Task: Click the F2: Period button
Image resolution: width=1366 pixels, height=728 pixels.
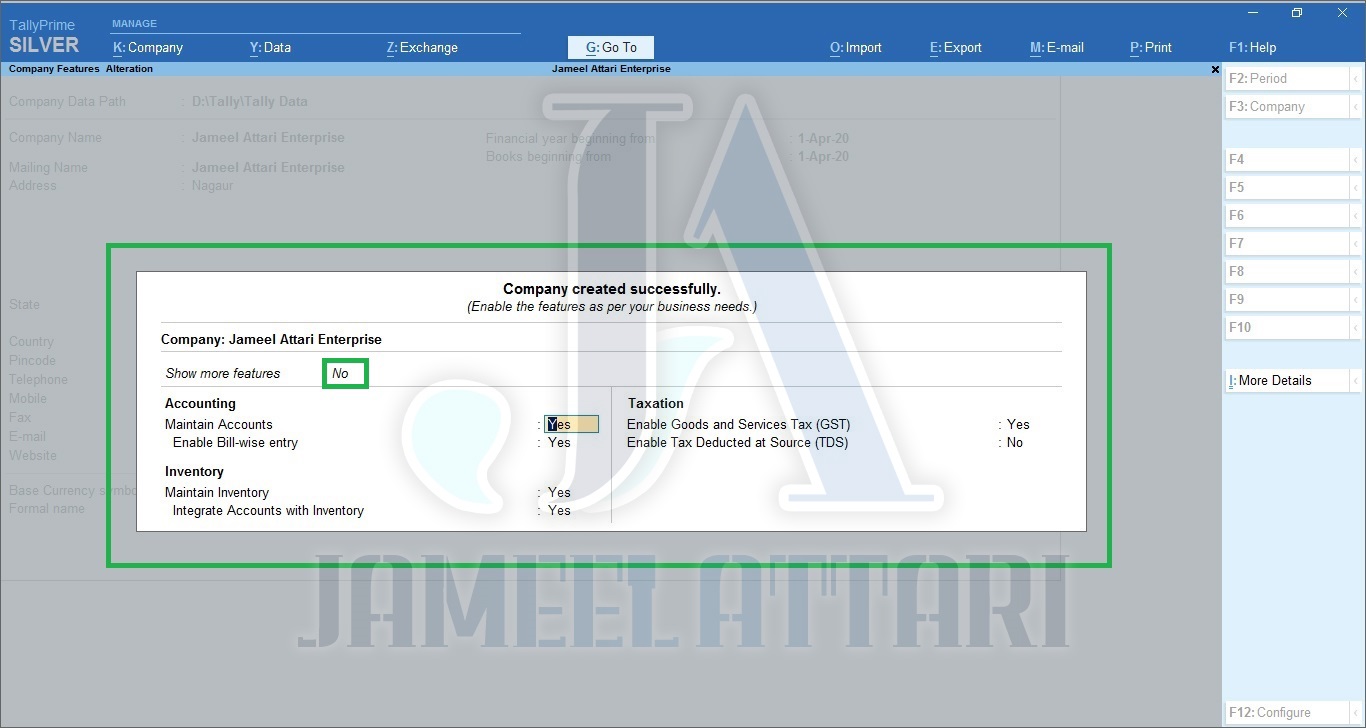Action: (x=1286, y=78)
